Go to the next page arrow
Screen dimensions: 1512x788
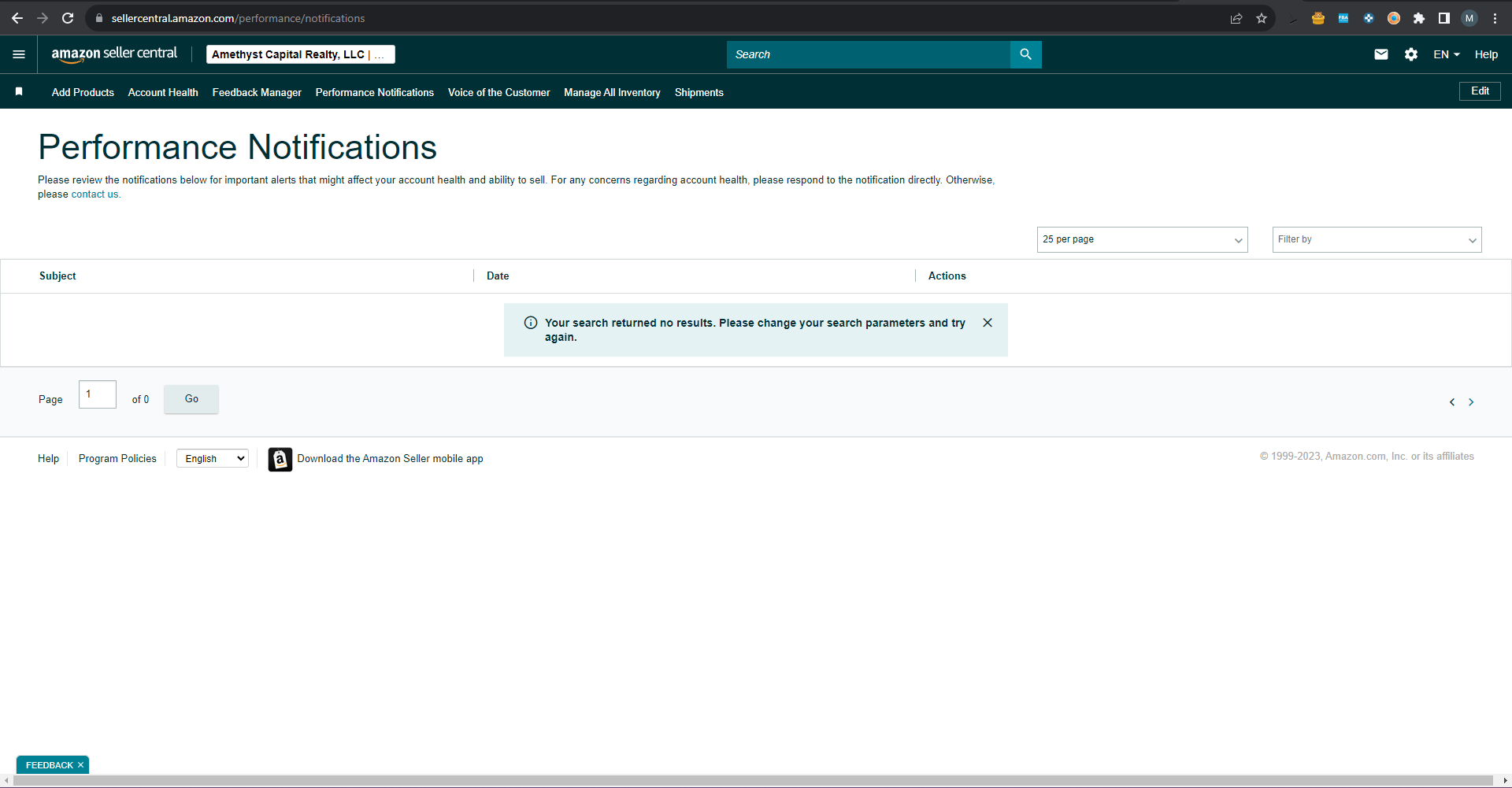pos(1471,402)
